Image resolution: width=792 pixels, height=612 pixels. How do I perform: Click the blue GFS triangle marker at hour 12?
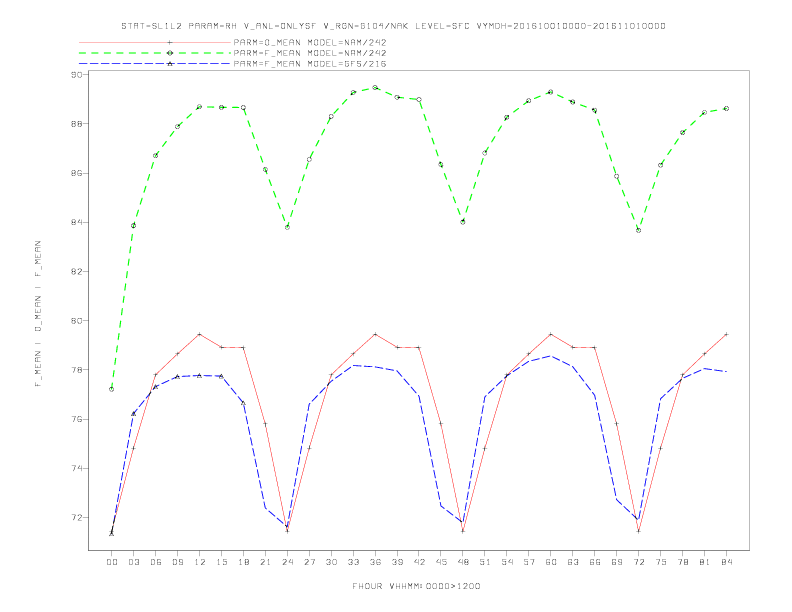pos(200,375)
